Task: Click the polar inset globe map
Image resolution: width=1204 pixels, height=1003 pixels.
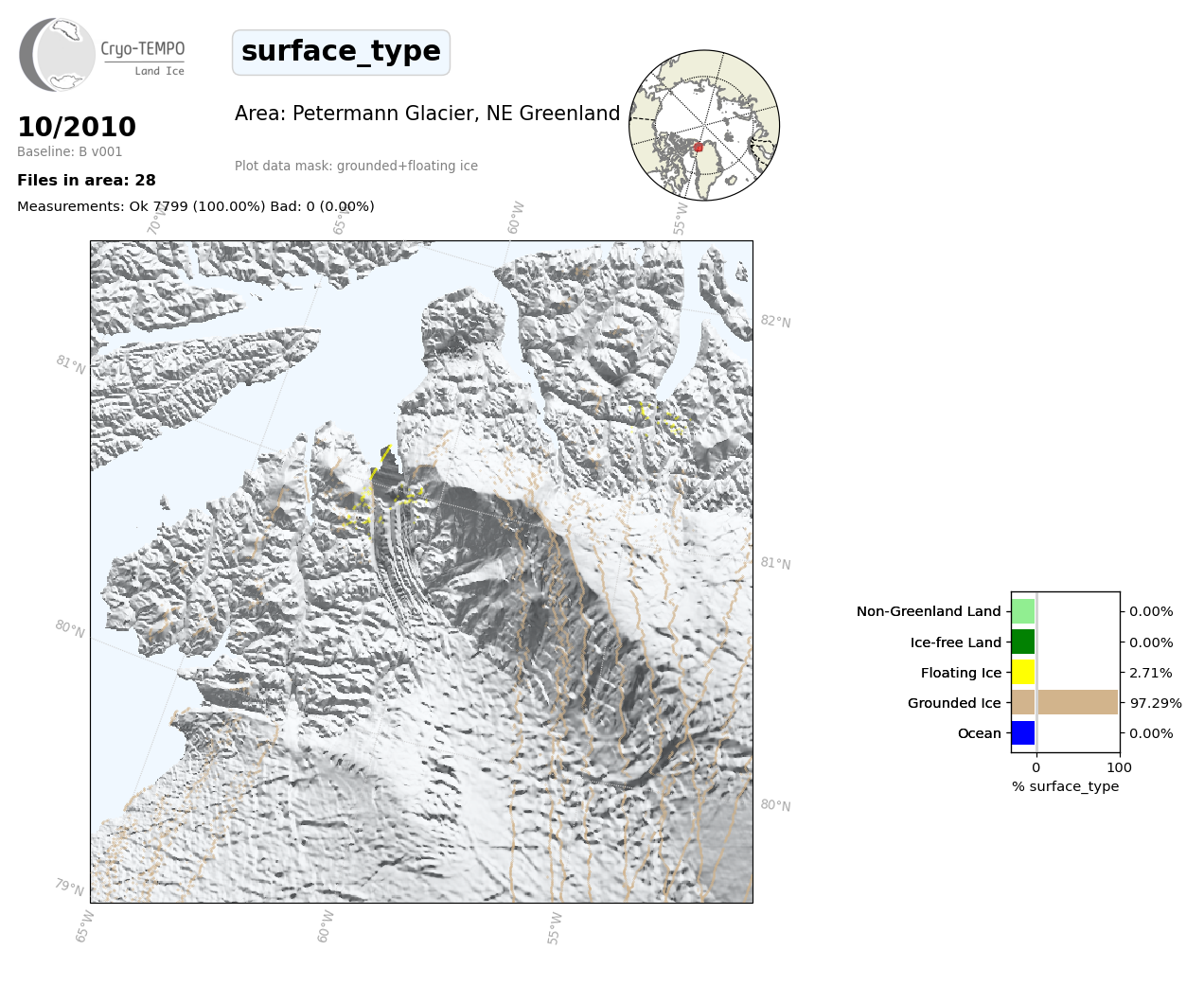Action: pos(703,125)
